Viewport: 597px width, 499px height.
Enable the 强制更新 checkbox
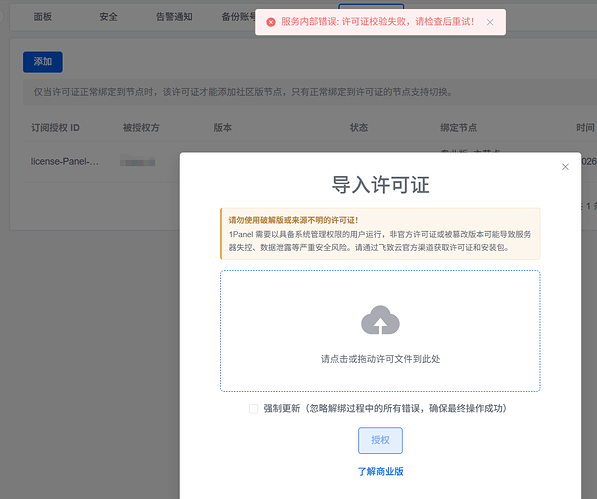click(x=253, y=409)
